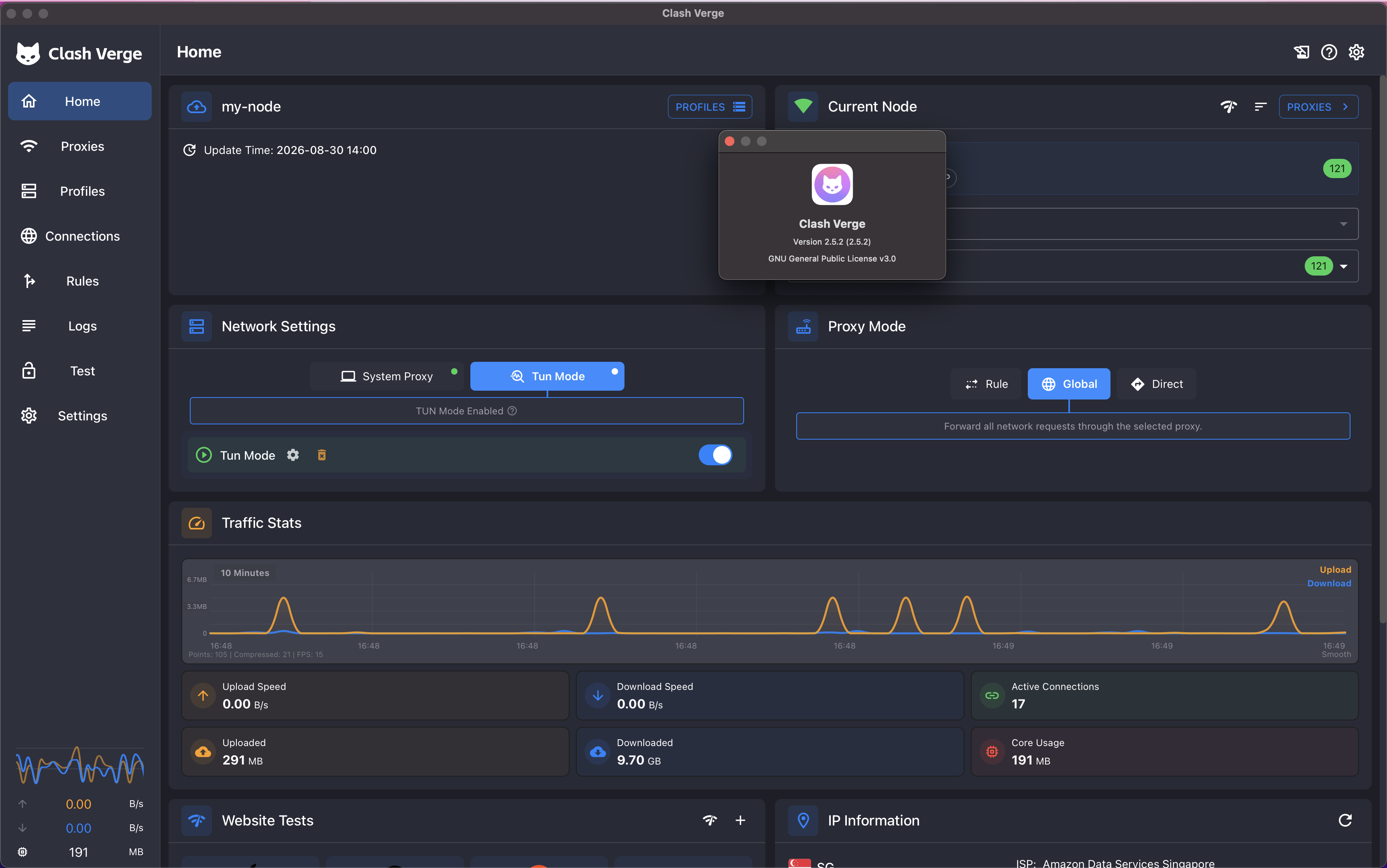Expand the proxy group dropdown

[x=1343, y=224]
